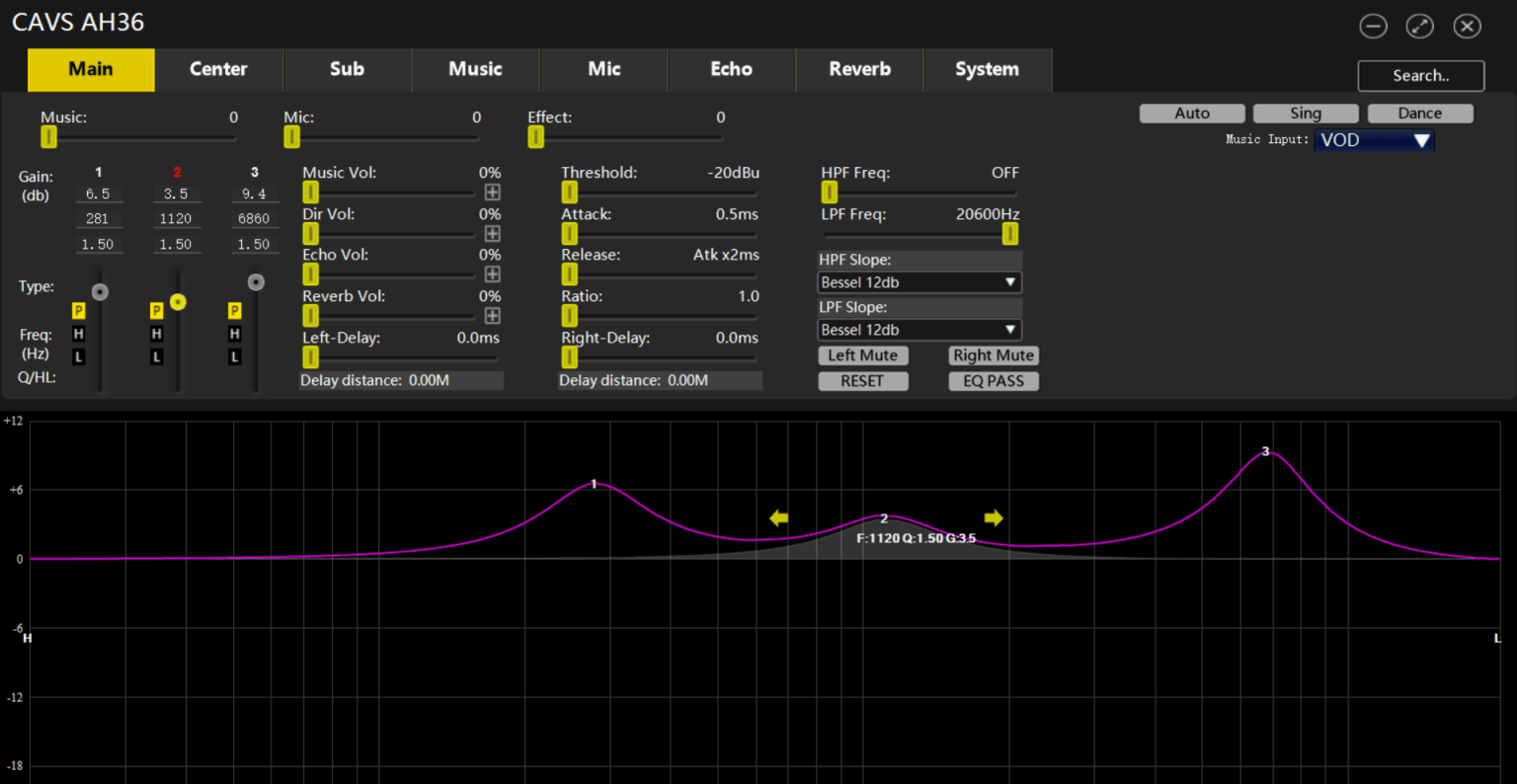Open the Sub tab
This screenshot has height=784, width=1517.
(x=347, y=69)
